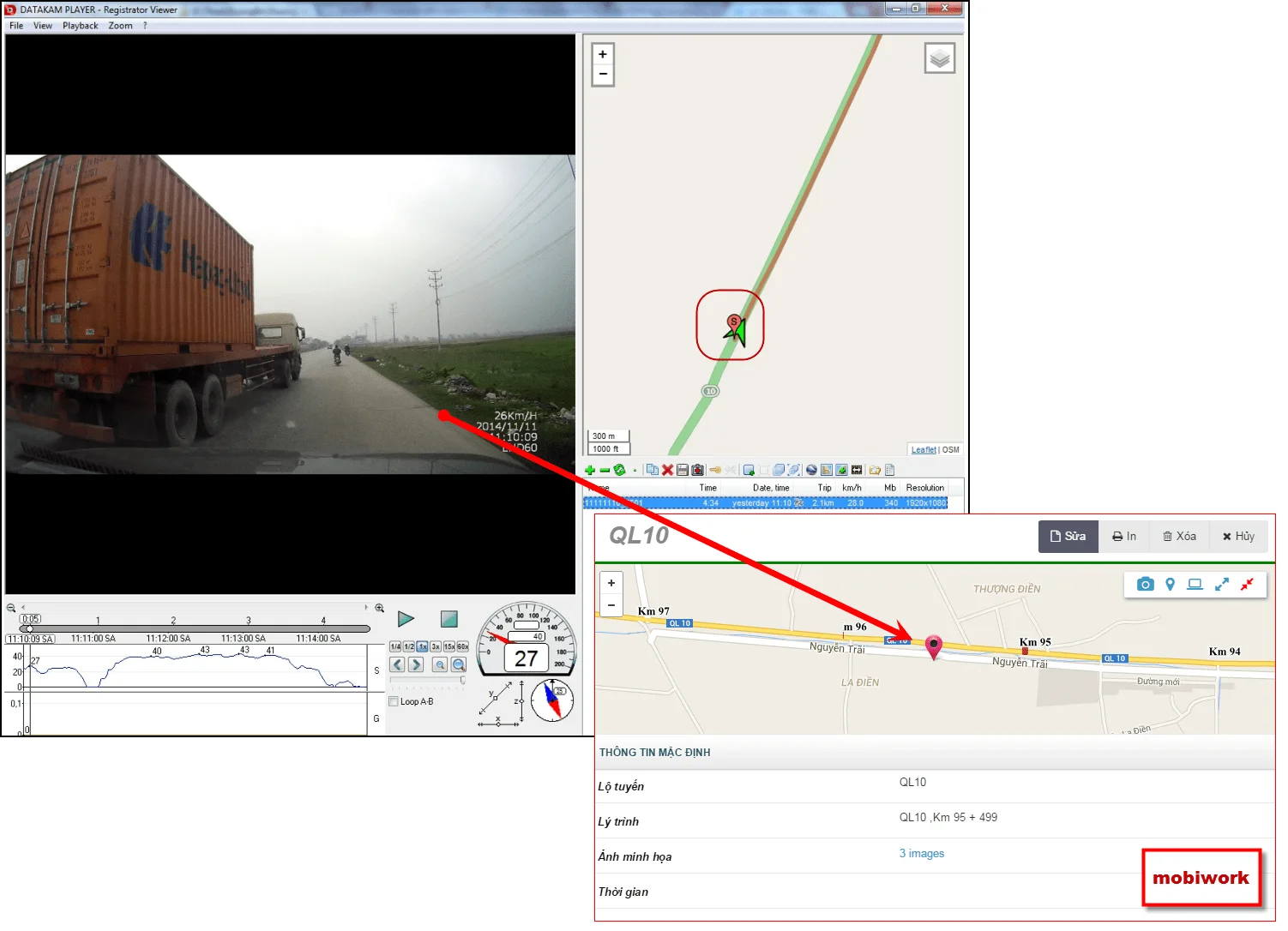Click the large magnifier zoom button
Screen dimensions: 1288x931
click(459, 664)
